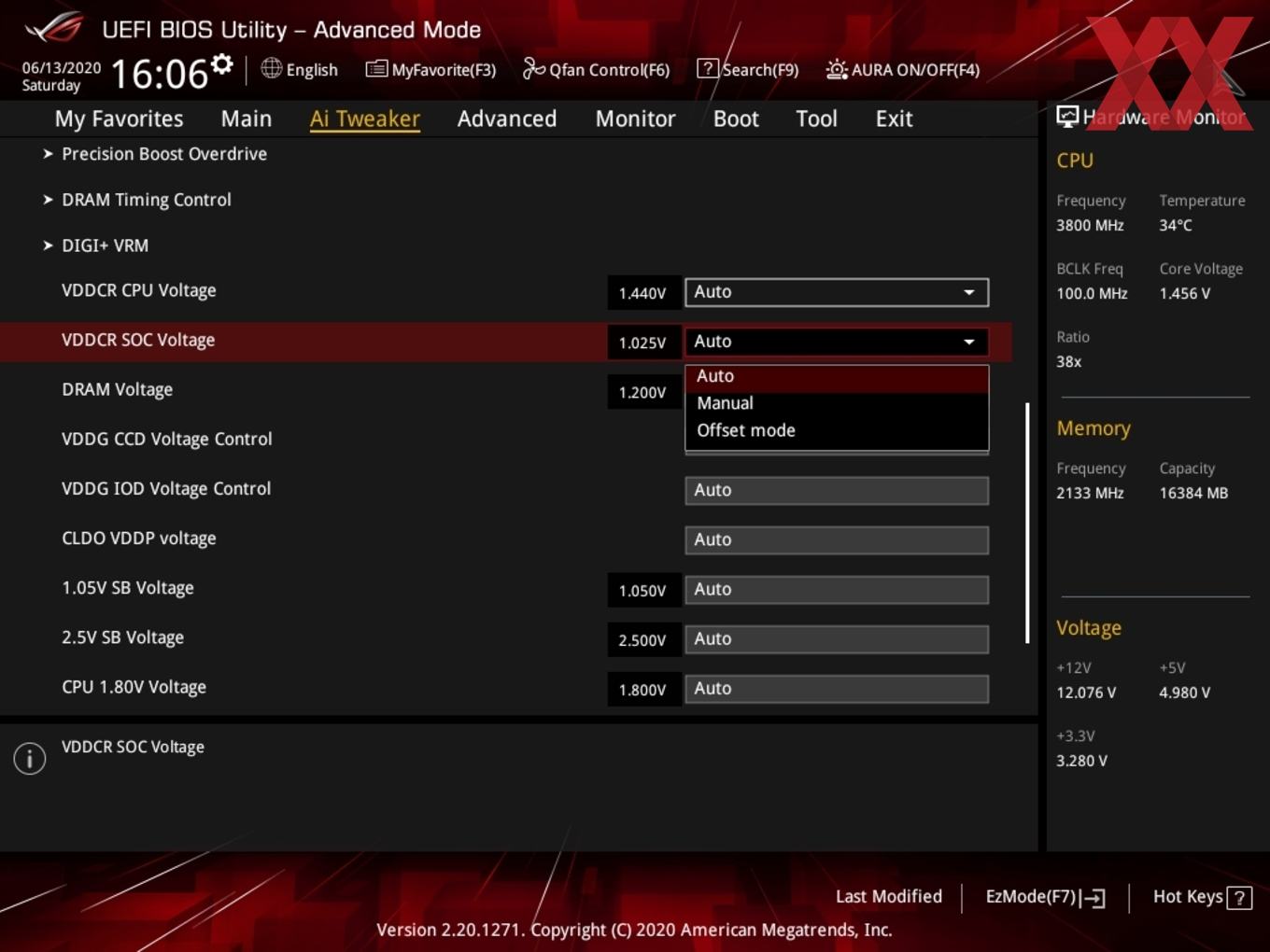Click VDDCR SOC 1.025V value
Viewport: 1270px width, 952px height.
(642, 343)
